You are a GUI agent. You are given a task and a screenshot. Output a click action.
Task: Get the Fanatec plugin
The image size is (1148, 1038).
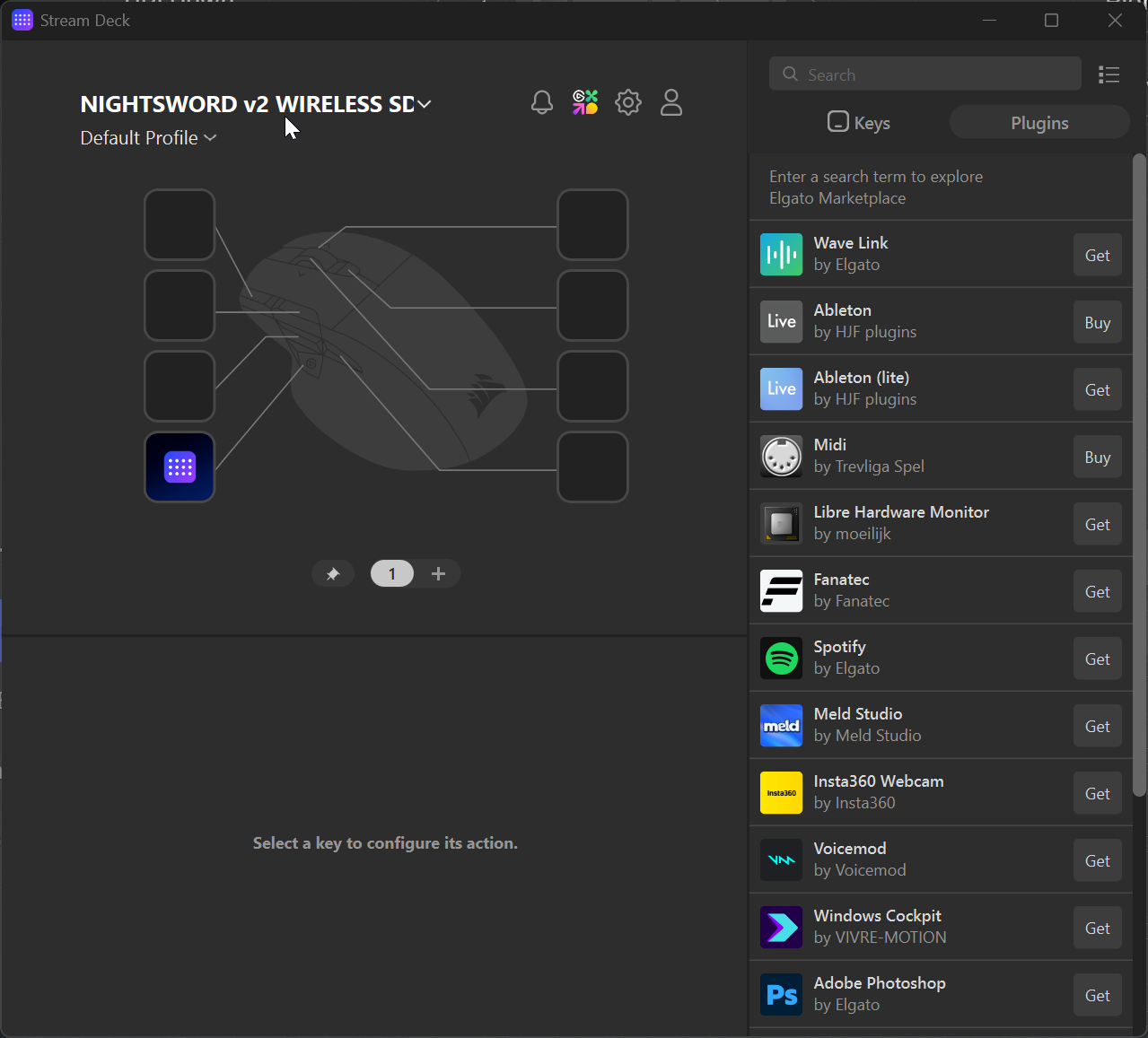pyautogui.click(x=1098, y=592)
